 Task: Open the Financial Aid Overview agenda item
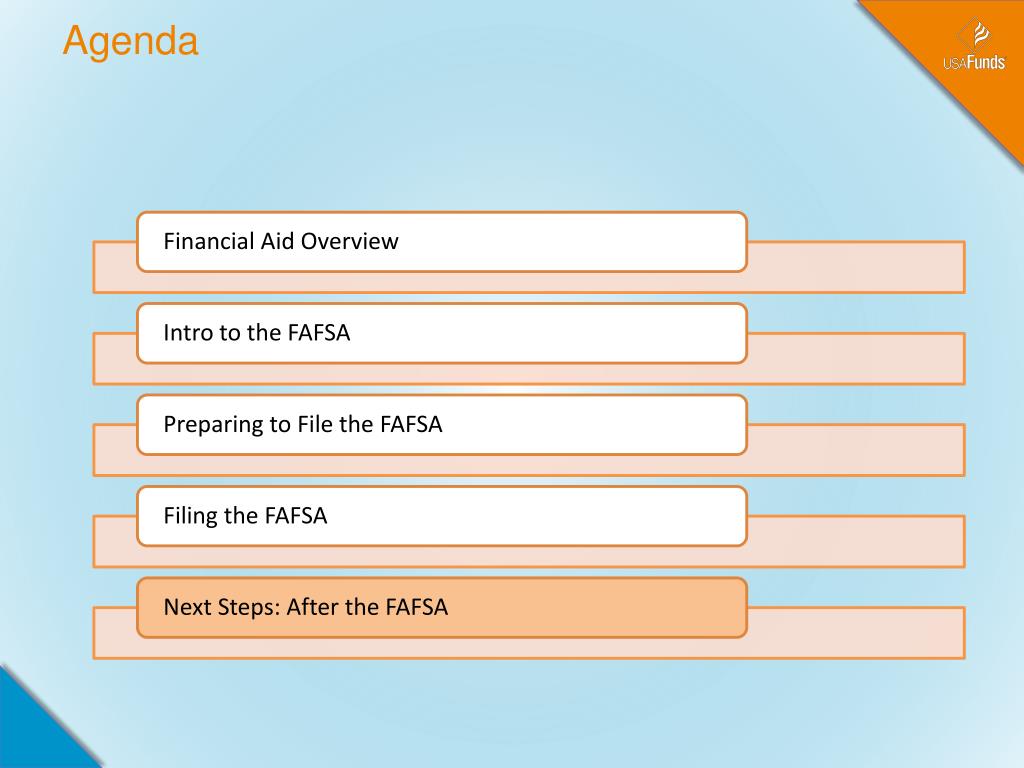441,242
